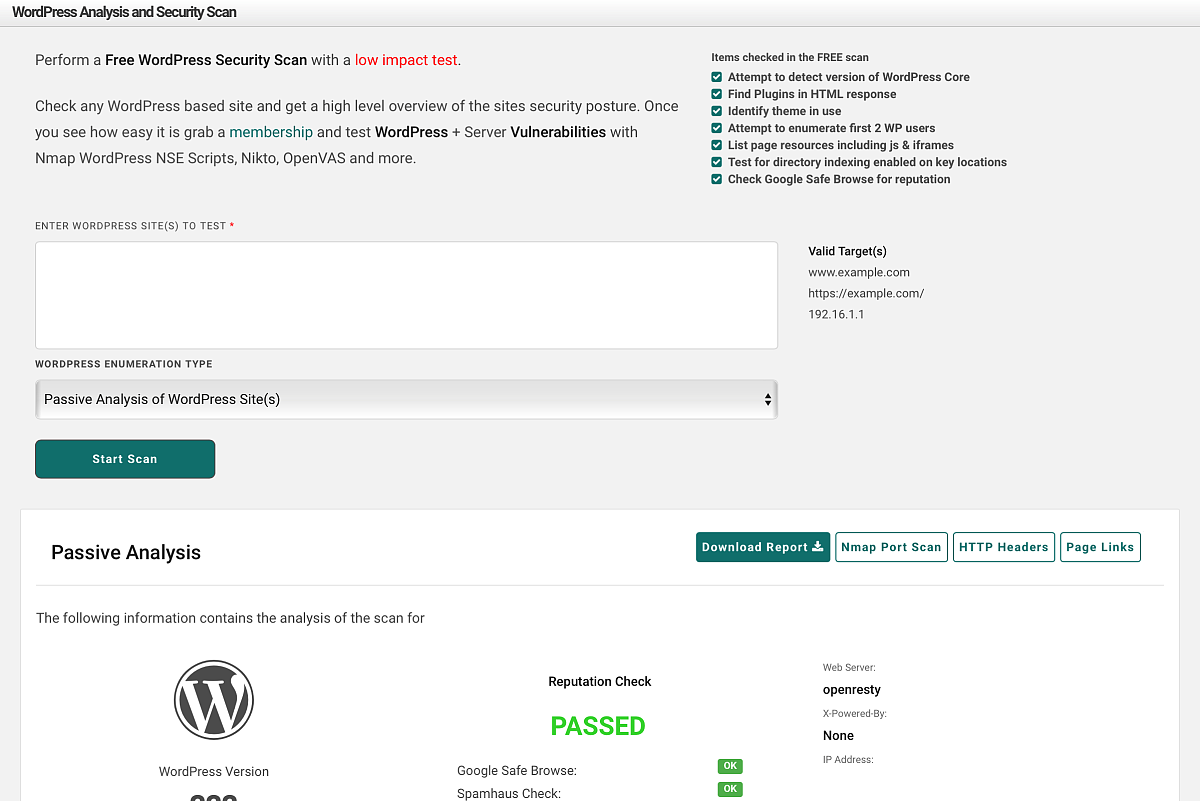
Task: Click the 'openresty' web server value
Action: coord(852,689)
